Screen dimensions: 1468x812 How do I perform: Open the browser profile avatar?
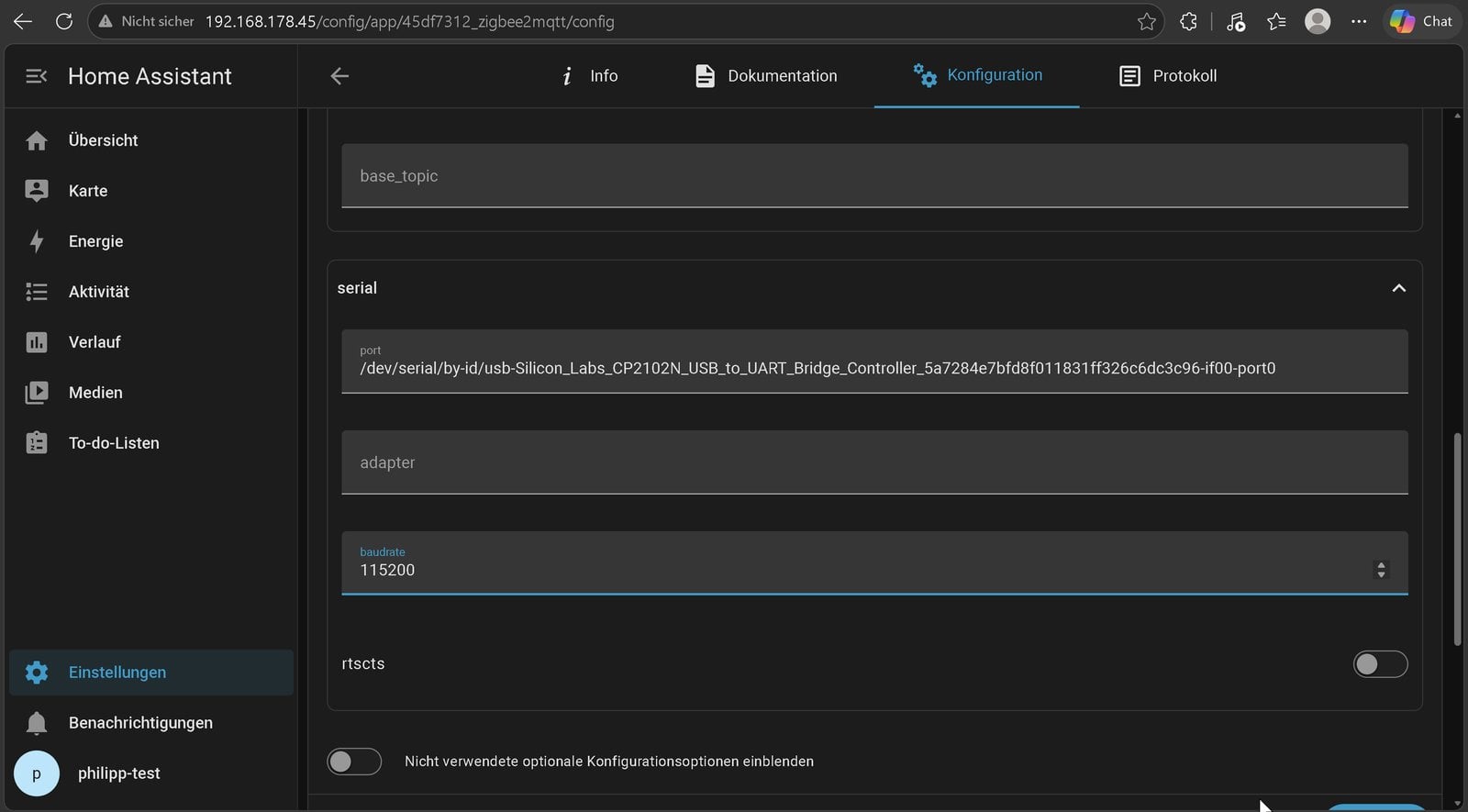point(1318,21)
